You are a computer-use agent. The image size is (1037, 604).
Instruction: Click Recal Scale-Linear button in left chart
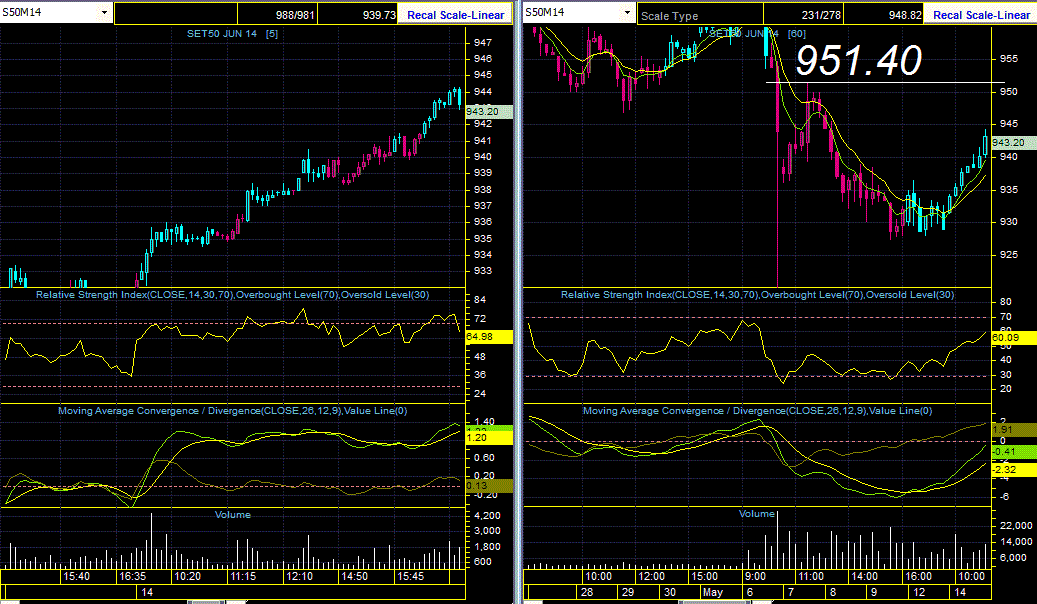point(455,15)
